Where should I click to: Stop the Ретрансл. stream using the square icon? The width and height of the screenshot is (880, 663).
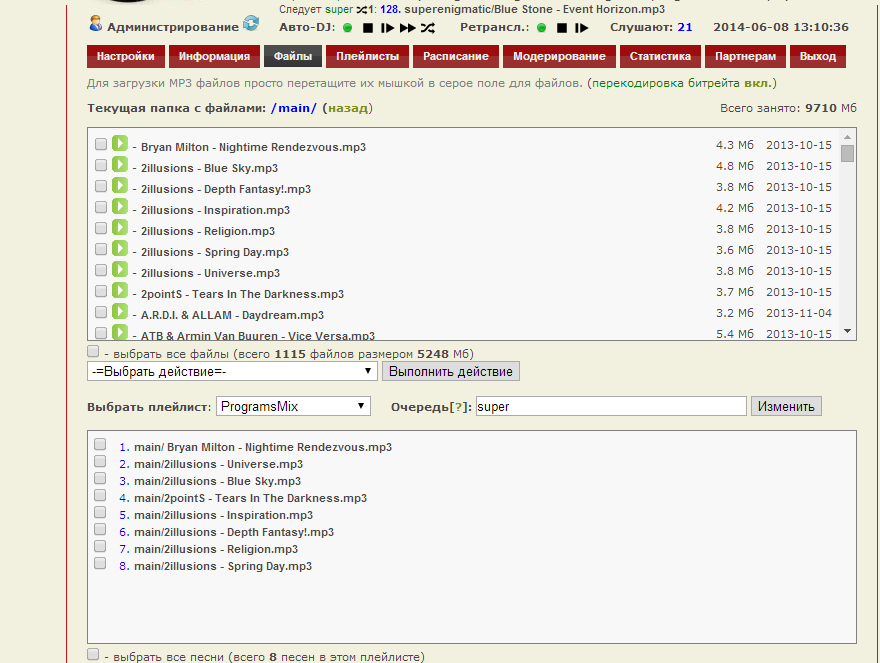562,28
